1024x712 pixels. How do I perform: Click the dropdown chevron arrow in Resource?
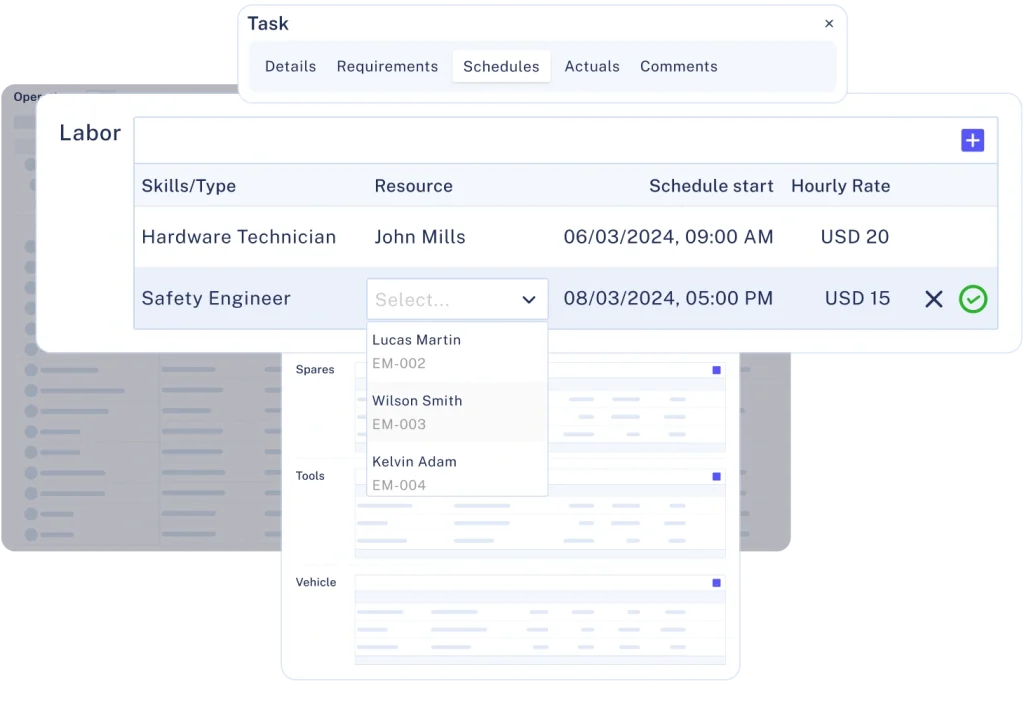[x=529, y=300]
